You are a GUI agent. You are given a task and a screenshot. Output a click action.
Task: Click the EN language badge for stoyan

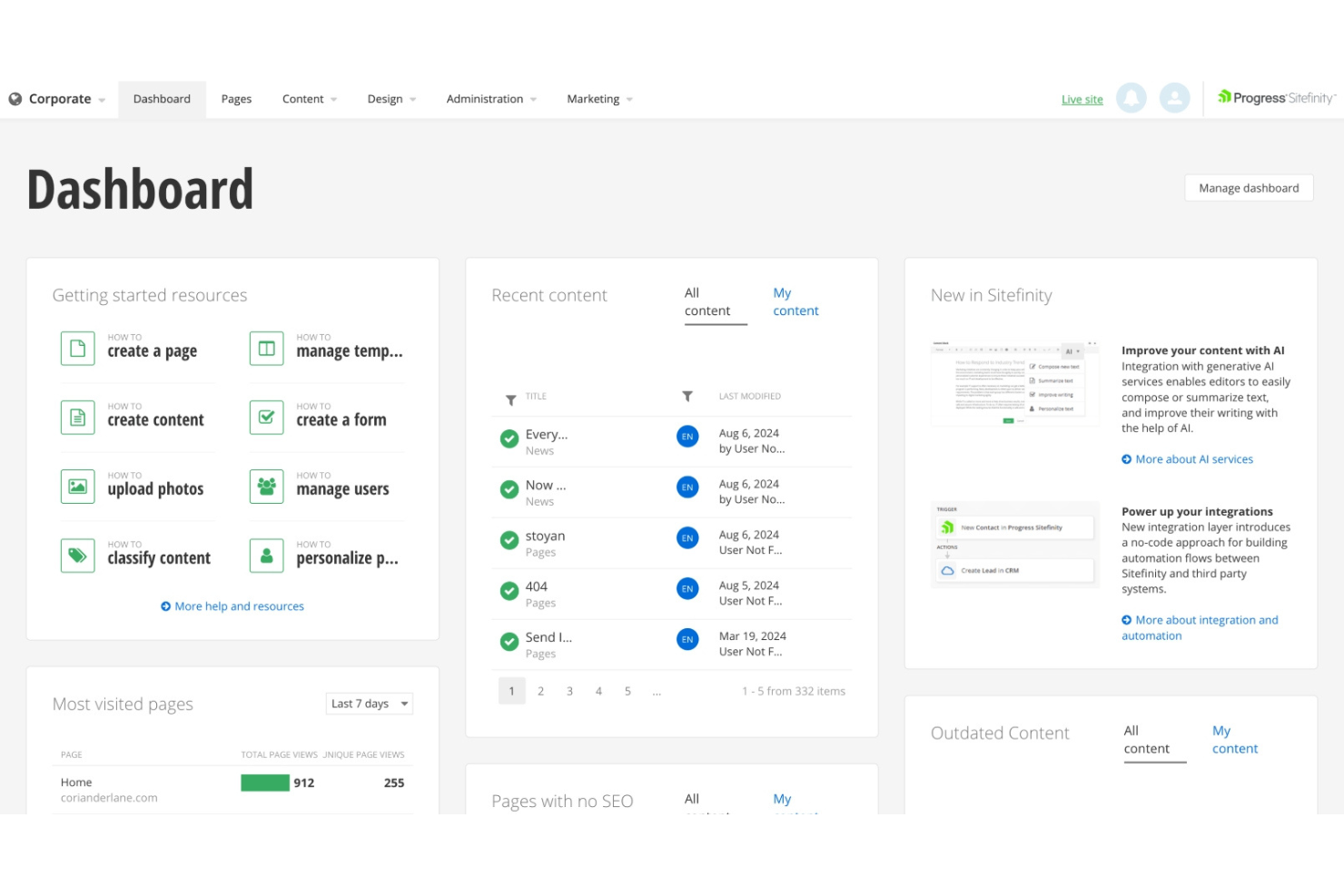(687, 538)
